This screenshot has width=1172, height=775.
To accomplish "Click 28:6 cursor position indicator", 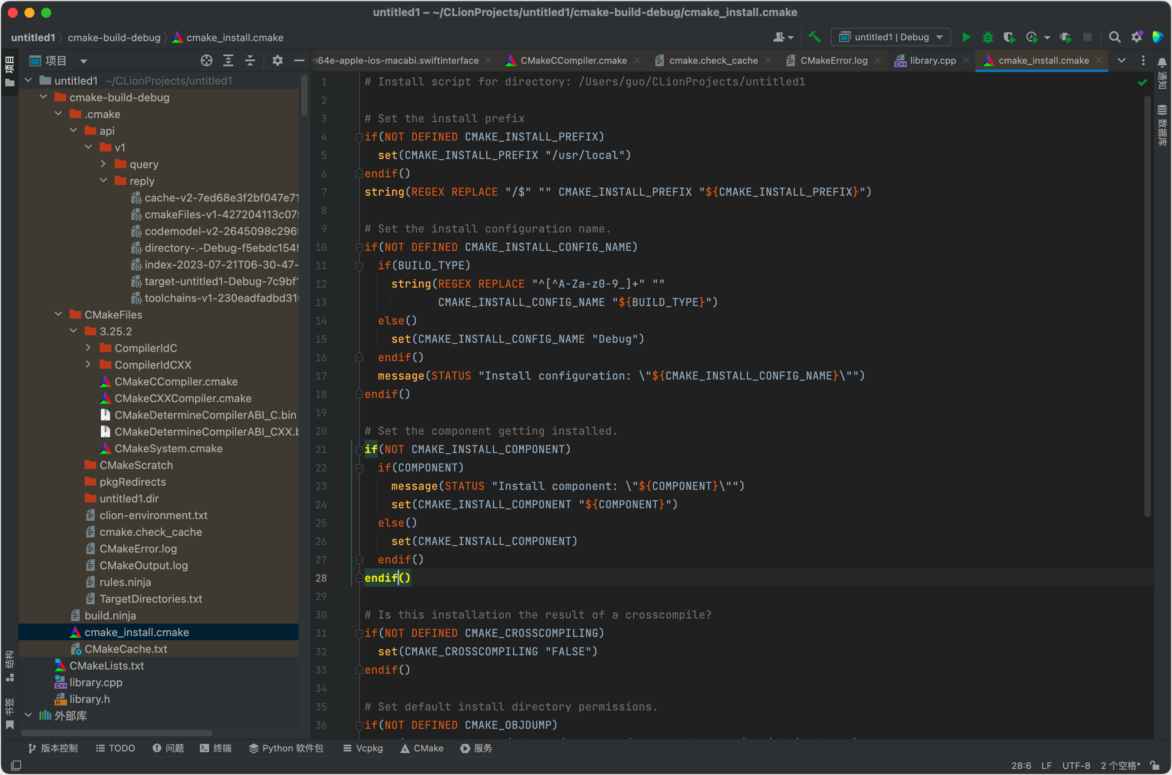I will 1021,765.
